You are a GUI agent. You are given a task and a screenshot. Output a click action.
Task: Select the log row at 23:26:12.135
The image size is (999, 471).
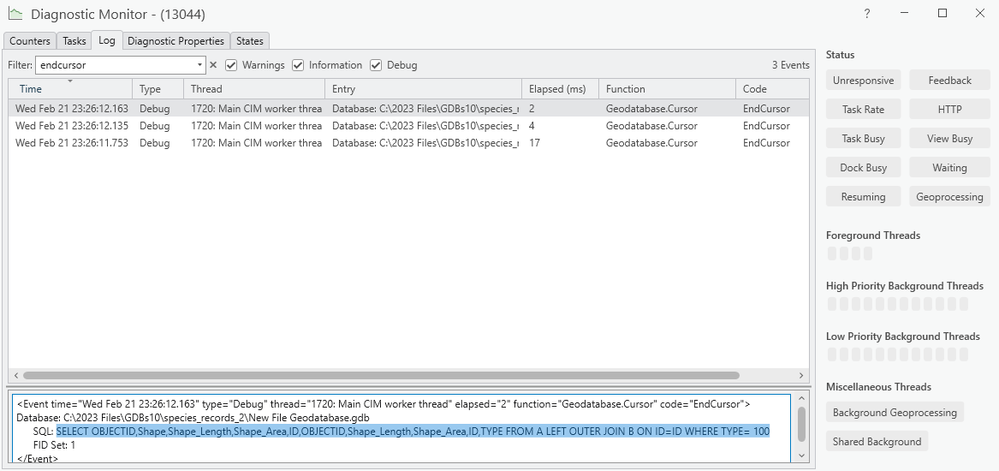(408, 126)
